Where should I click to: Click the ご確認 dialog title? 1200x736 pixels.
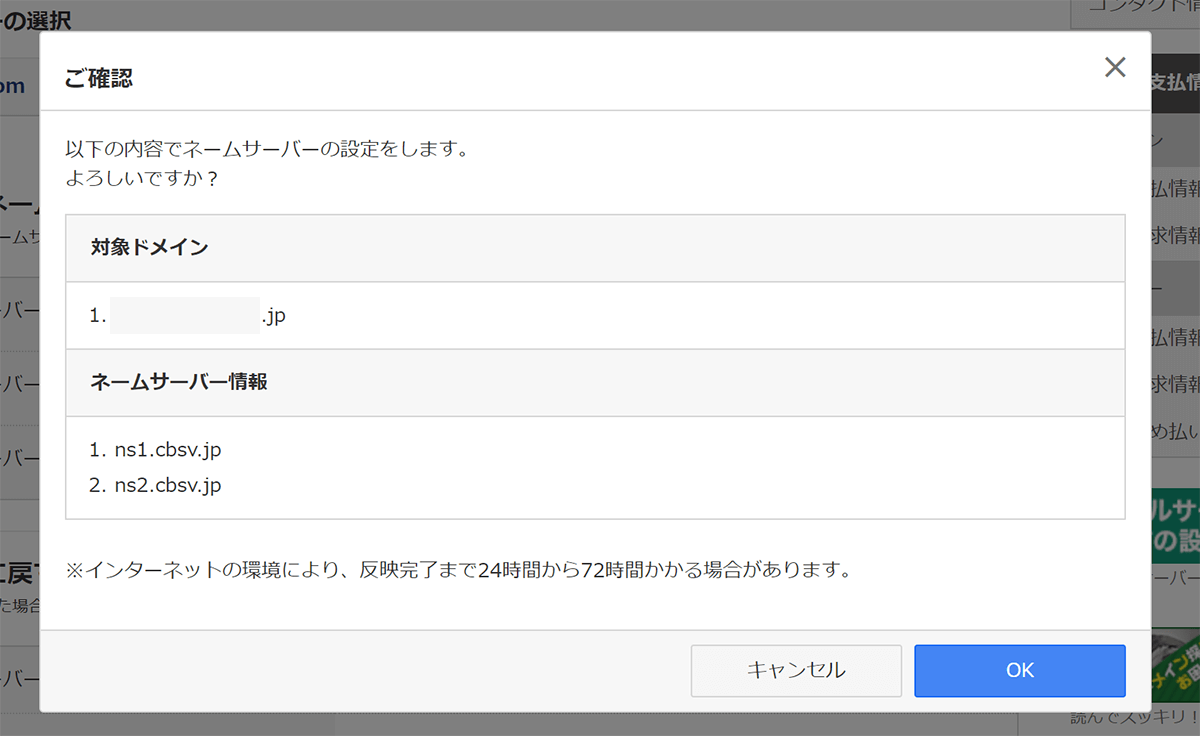point(99,79)
